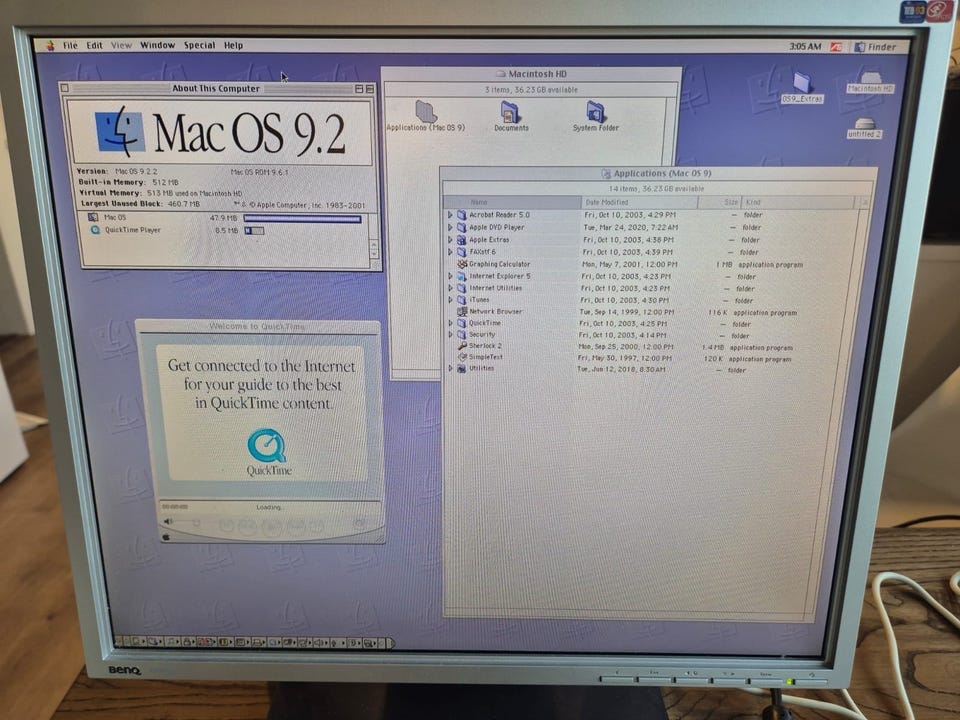
Task: Select the QuickTime folder icon in the list
Action: coord(462,323)
